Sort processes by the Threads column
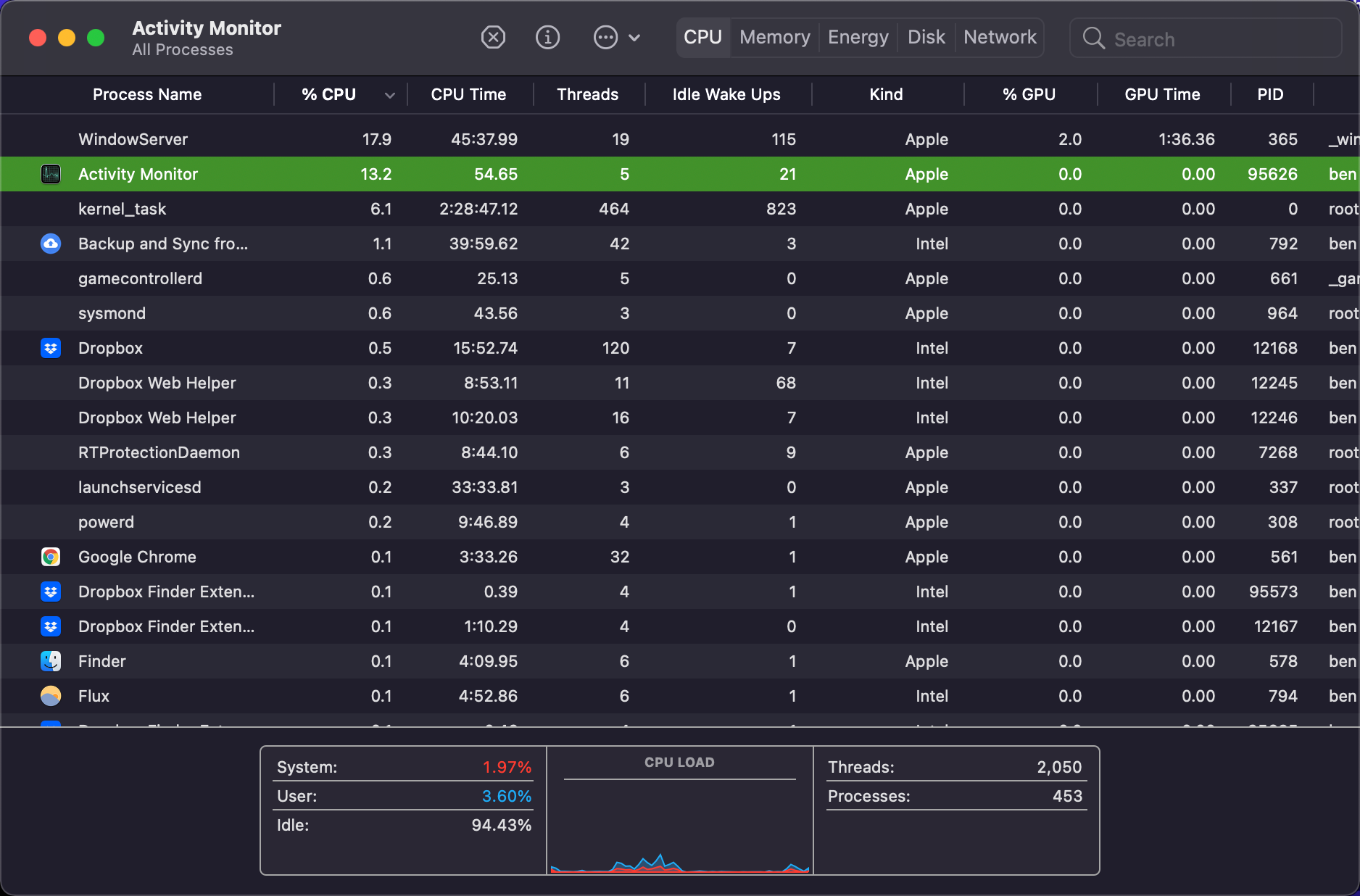The width and height of the screenshot is (1360, 896). click(587, 94)
